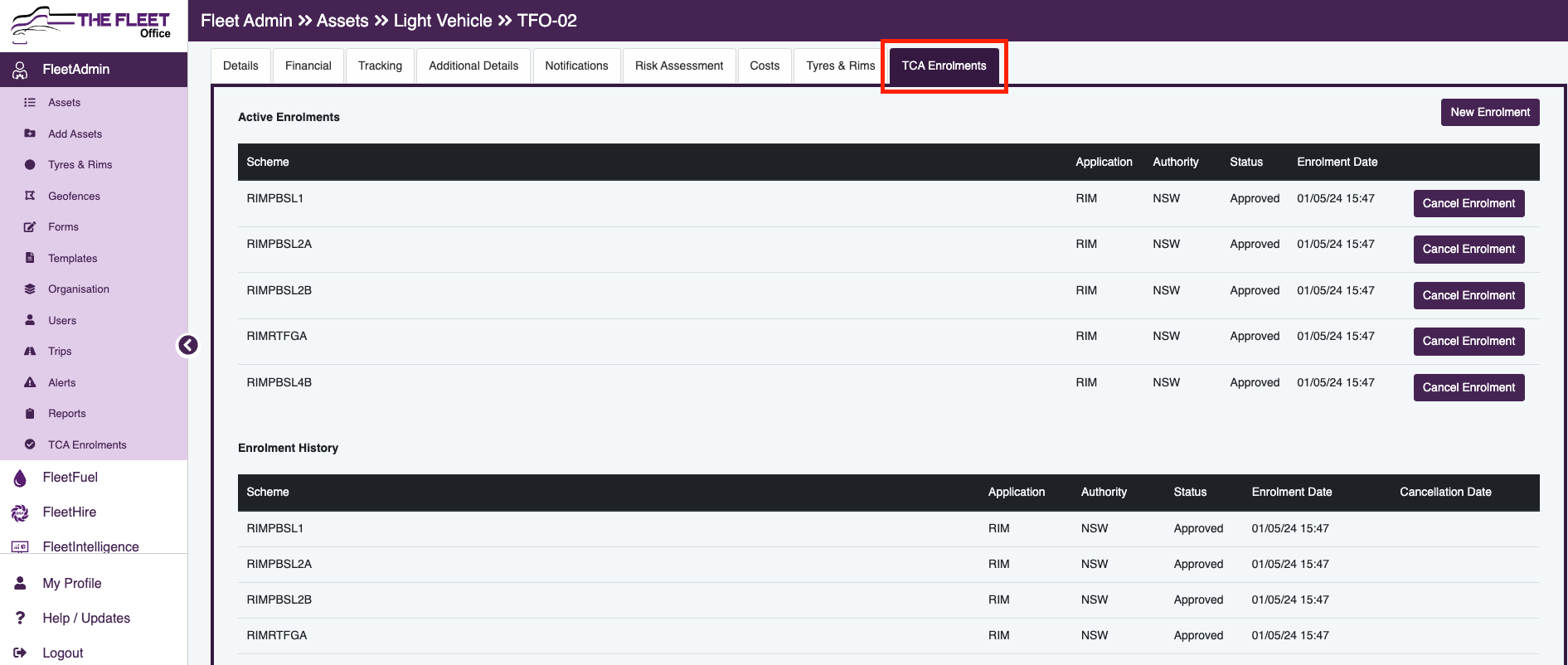This screenshot has width=1568, height=665.
Task: Cancel enrolment for RIMPBSL4B
Action: pos(1468,387)
